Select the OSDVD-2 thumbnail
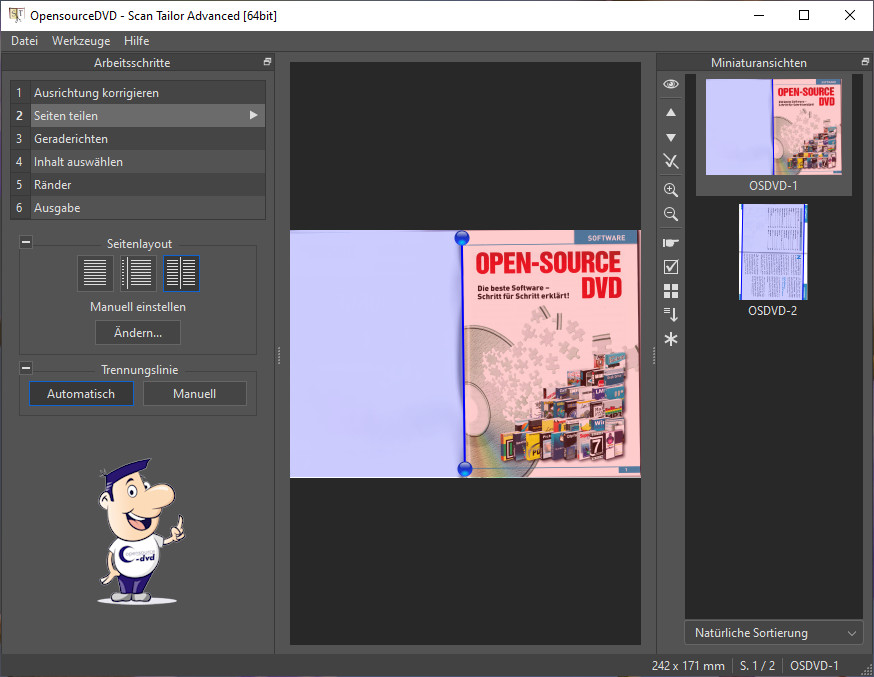This screenshot has height=677, width=874. click(773, 252)
